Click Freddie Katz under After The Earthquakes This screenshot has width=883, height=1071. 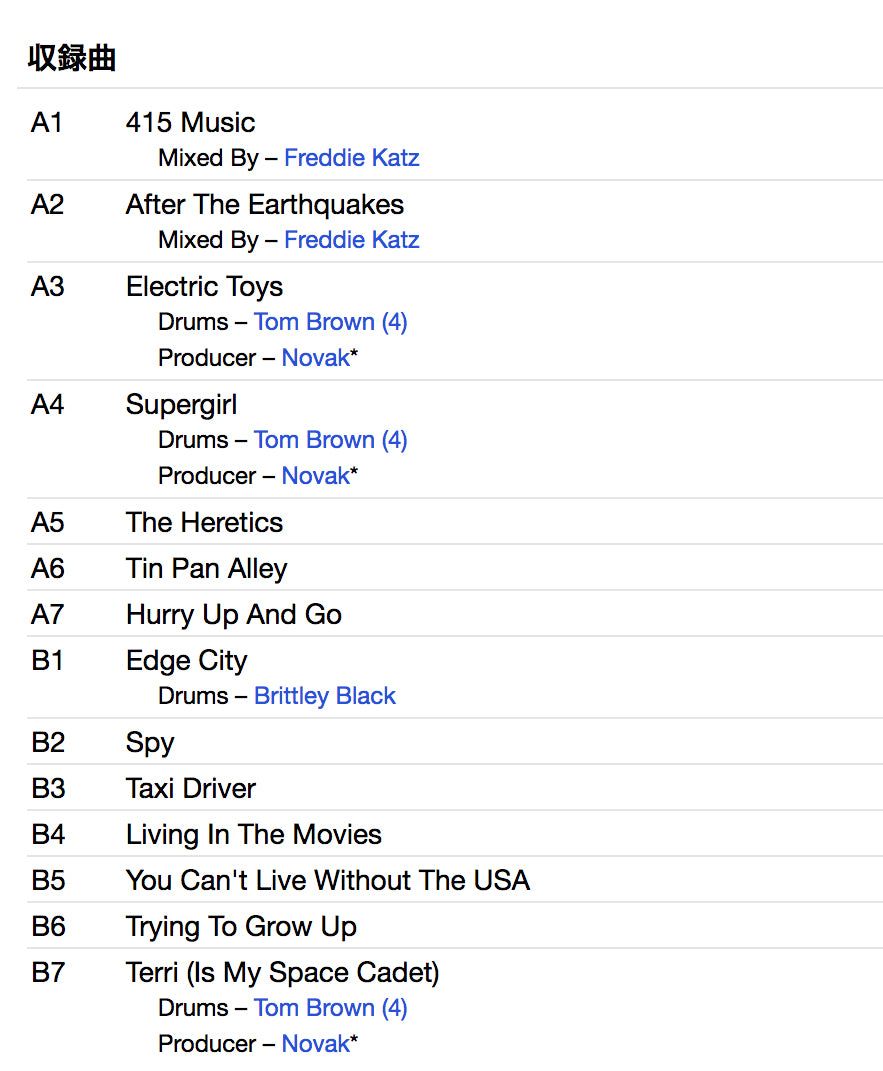point(351,240)
